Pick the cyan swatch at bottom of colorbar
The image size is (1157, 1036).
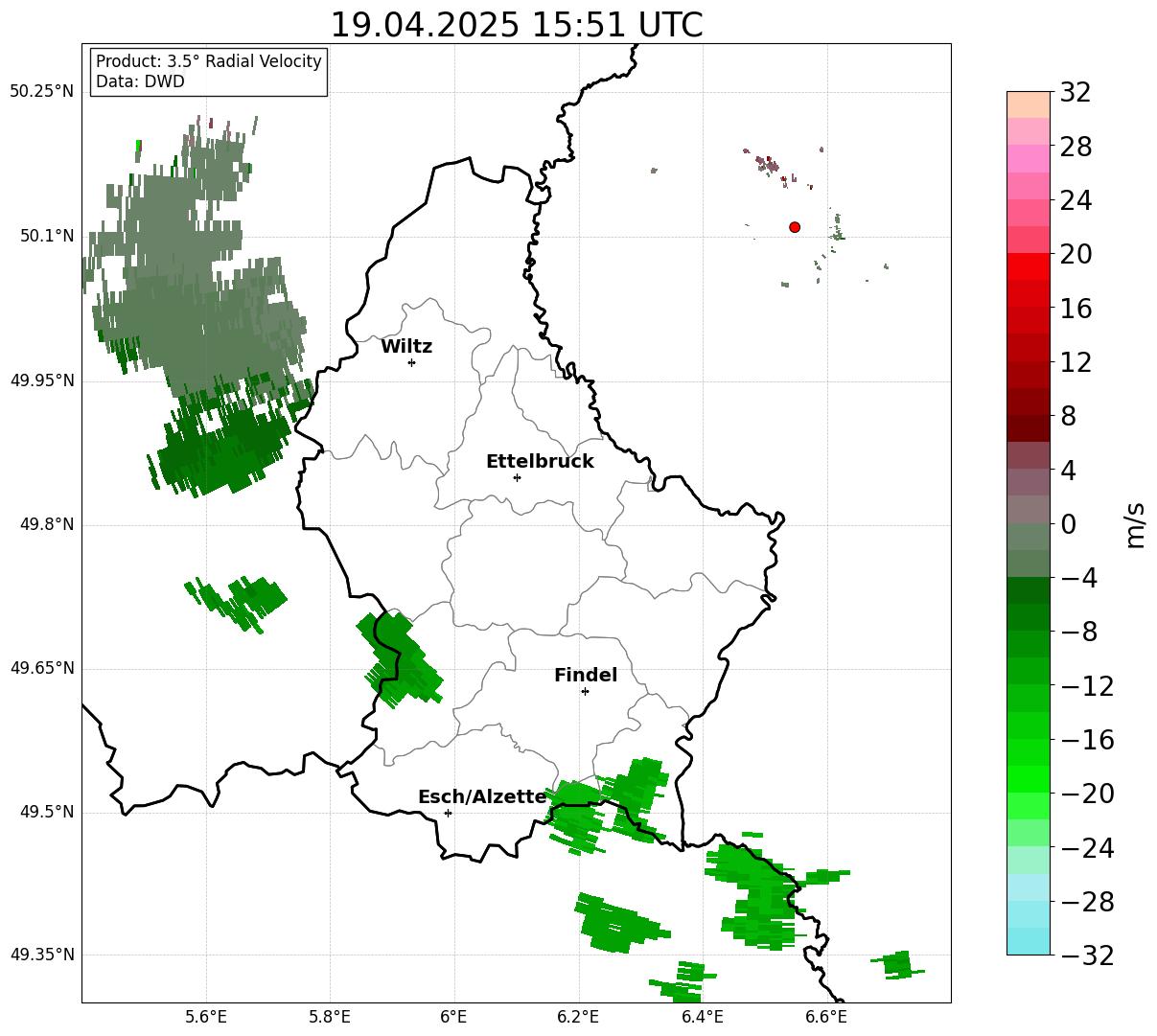(1029, 941)
